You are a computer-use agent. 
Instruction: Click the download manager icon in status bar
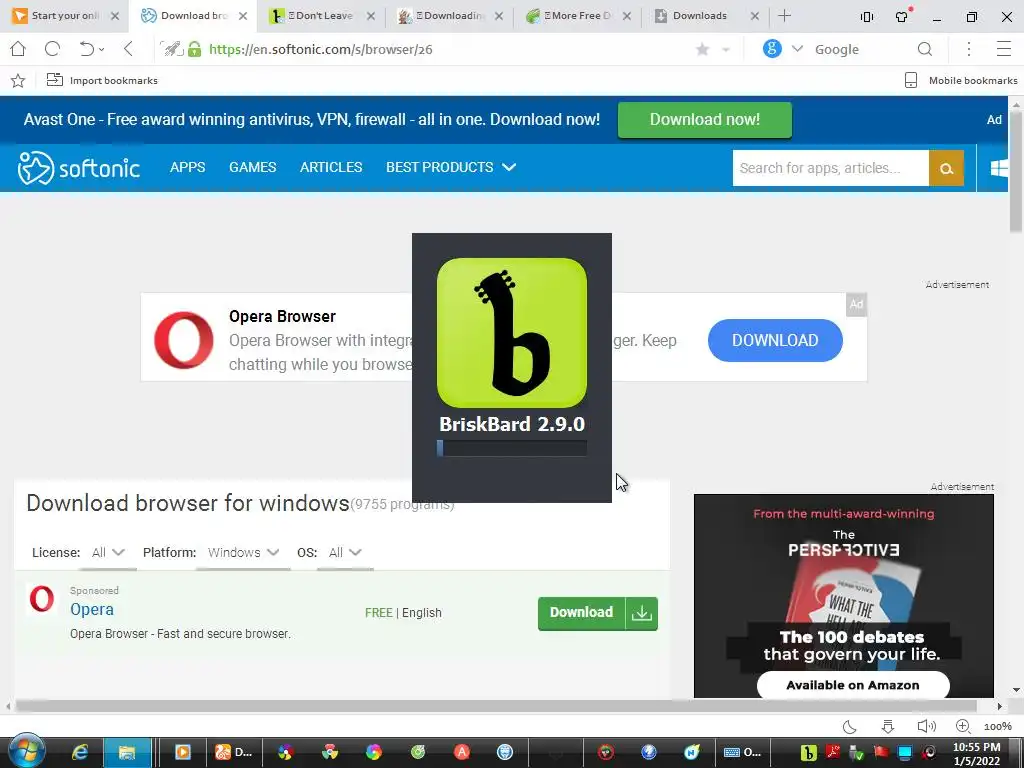[x=888, y=726]
